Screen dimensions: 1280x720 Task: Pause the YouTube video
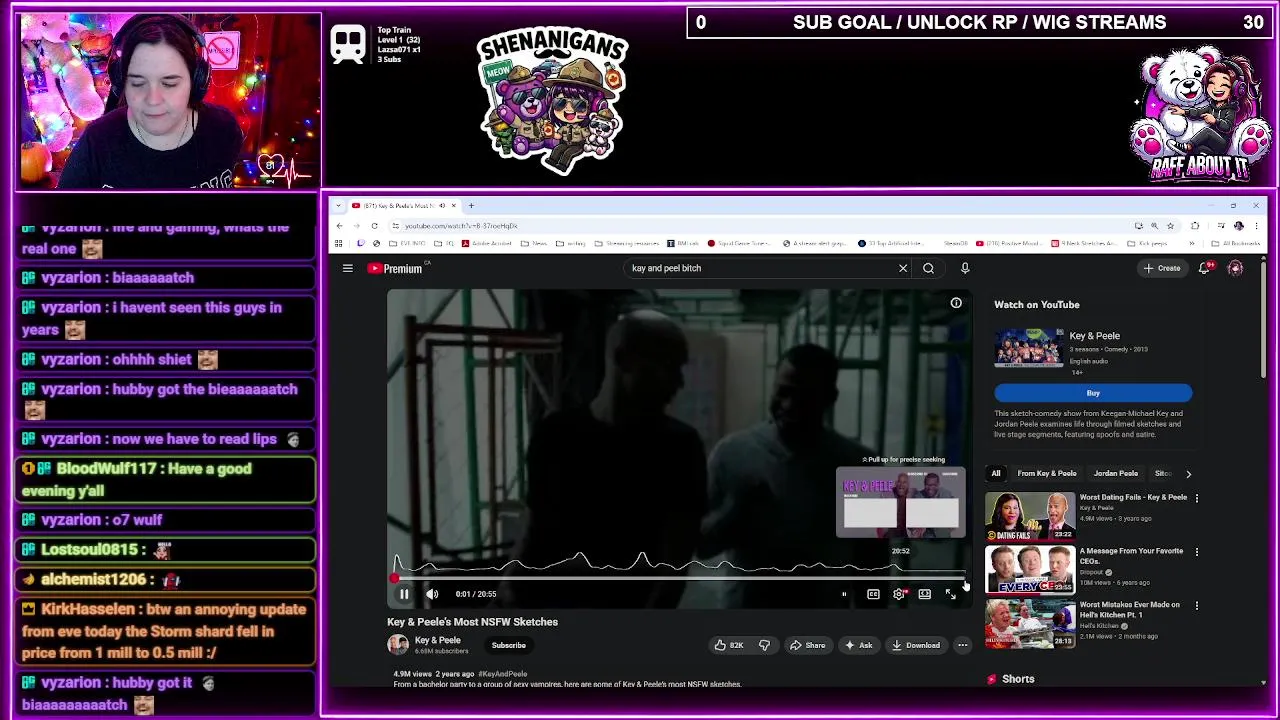(404, 594)
